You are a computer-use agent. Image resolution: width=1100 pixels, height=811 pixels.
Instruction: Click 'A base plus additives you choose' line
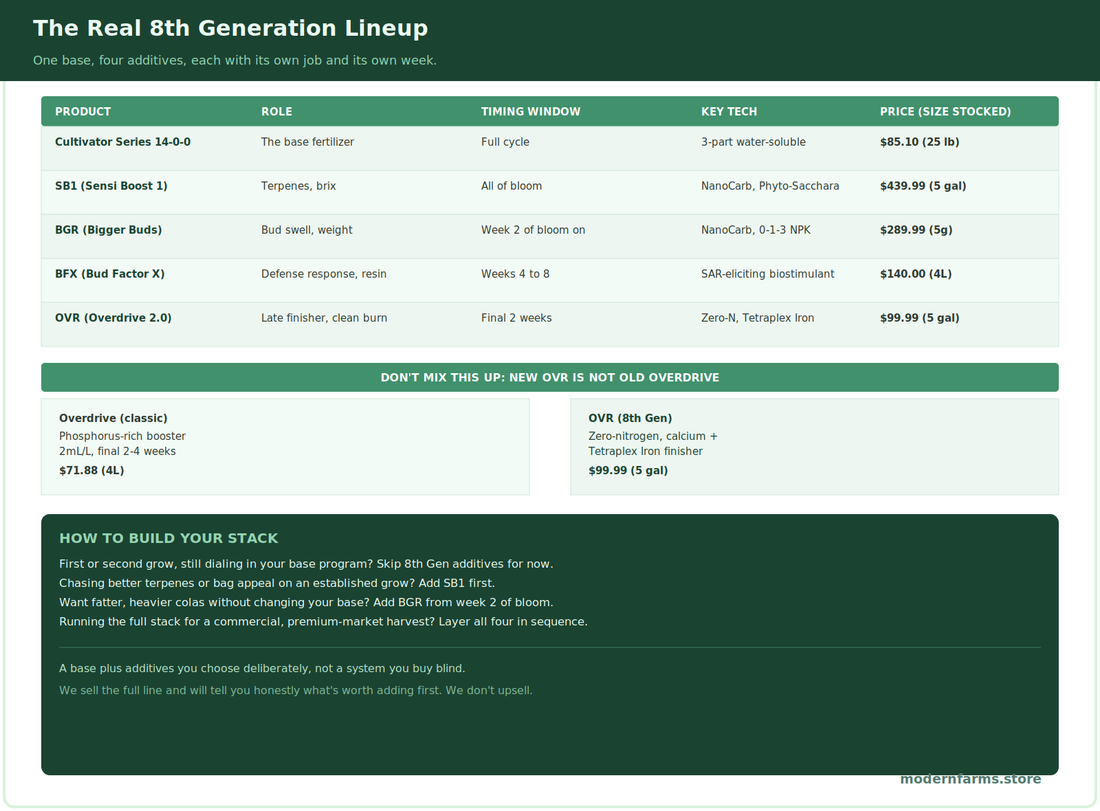tap(262, 669)
